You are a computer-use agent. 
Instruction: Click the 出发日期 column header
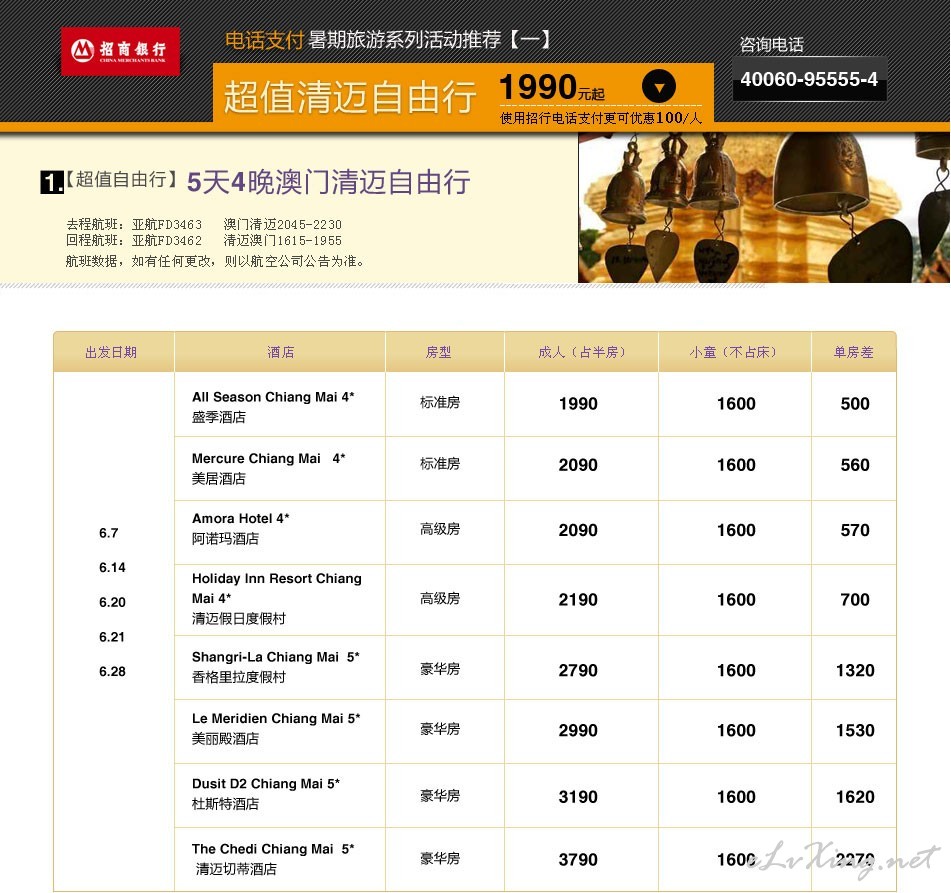click(x=111, y=352)
